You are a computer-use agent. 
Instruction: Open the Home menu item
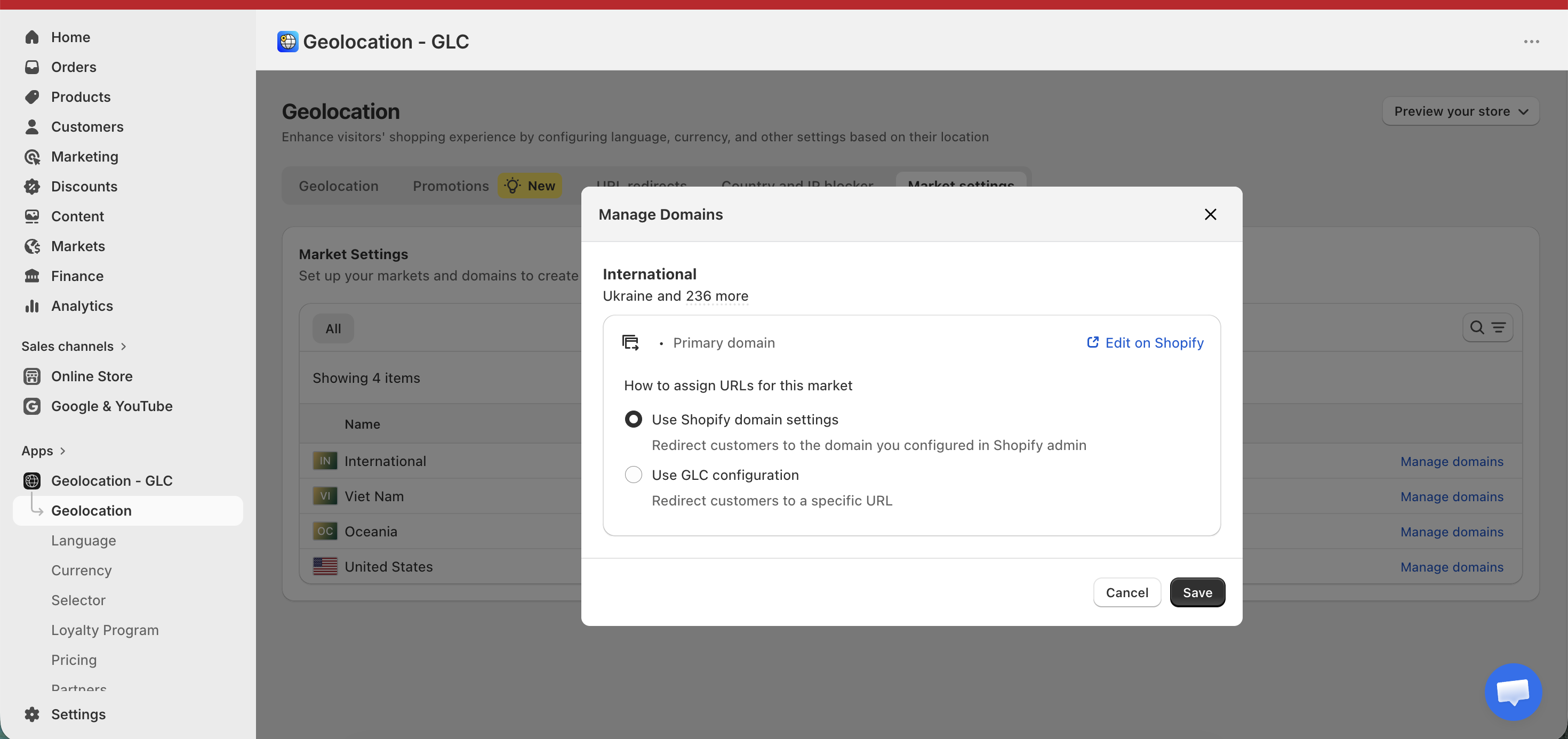pyautogui.click(x=70, y=37)
